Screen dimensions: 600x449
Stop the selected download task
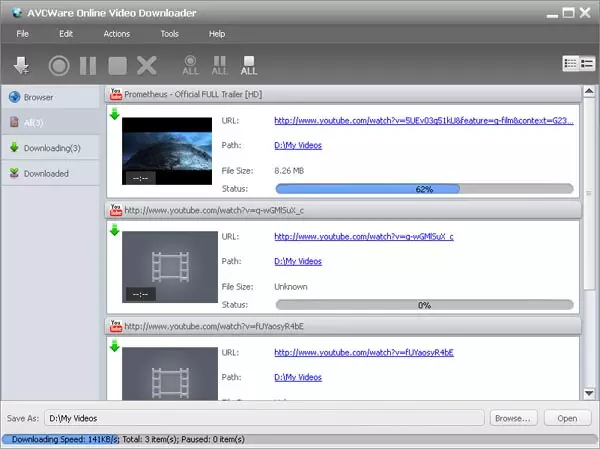(x=118, y=66)
